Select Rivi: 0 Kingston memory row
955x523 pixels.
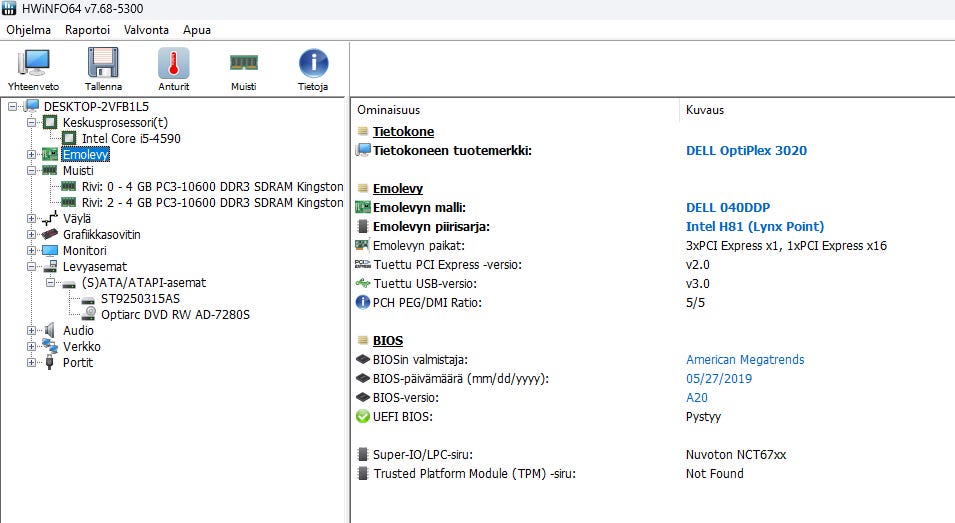[213, 186]
